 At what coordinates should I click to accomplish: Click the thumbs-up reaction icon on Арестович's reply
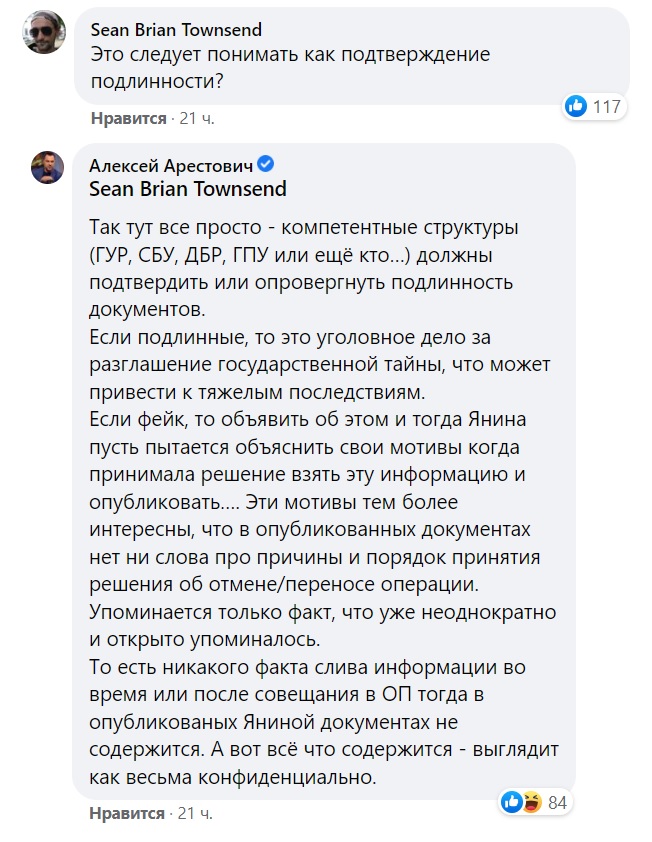(510, 801)
